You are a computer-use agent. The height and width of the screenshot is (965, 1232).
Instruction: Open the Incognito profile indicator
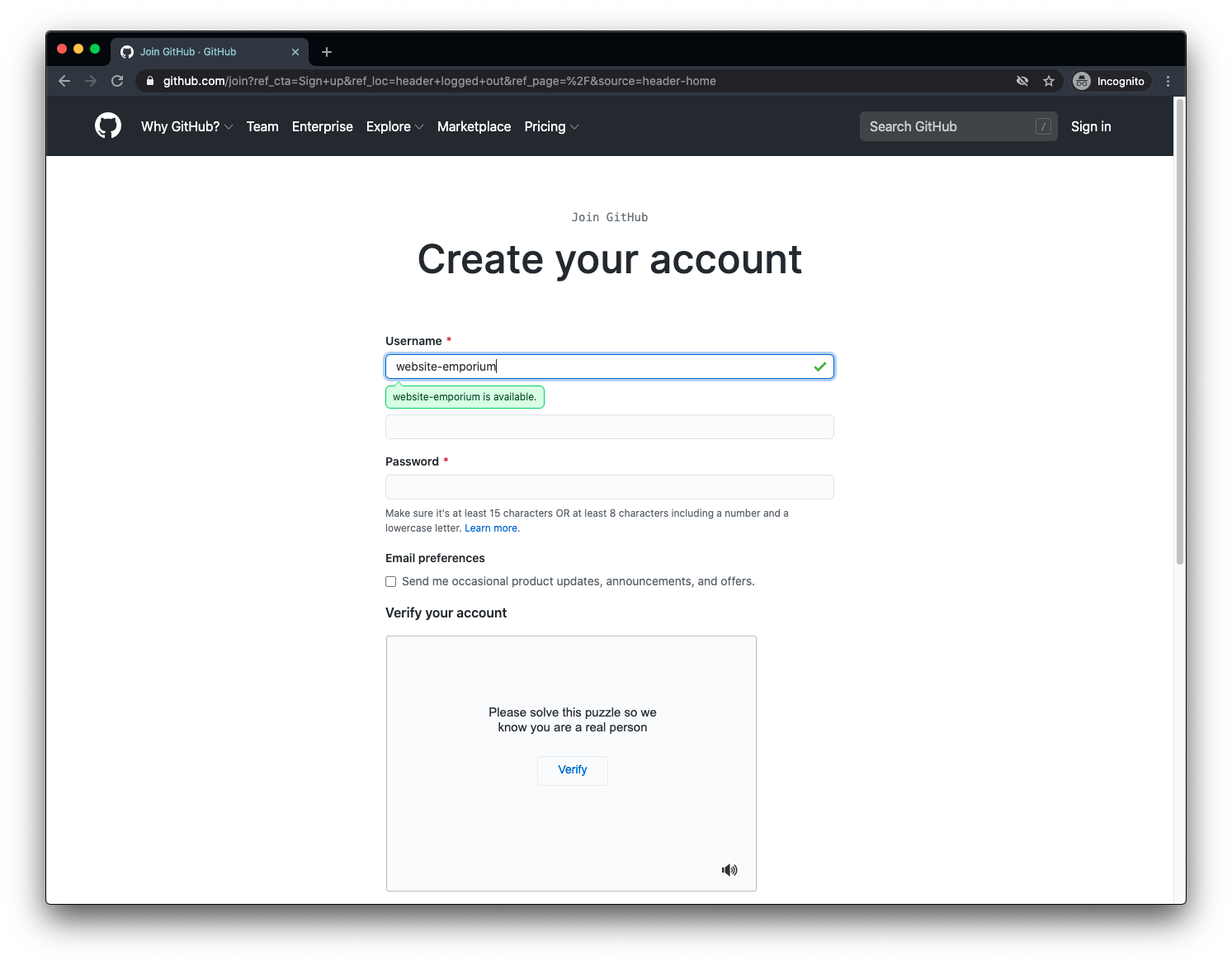click(x=1110, y=81)
